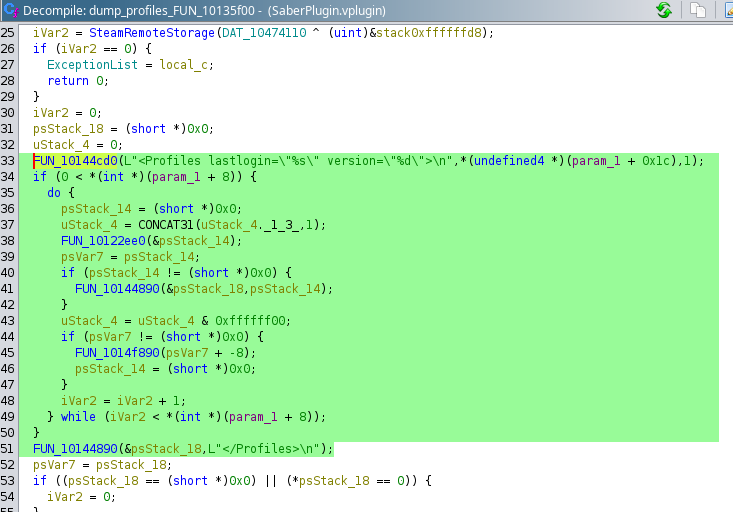Click the 0x1c offset on line 33
The height and width of the screenshot is (512, 733).
click(x=657, y=161)
